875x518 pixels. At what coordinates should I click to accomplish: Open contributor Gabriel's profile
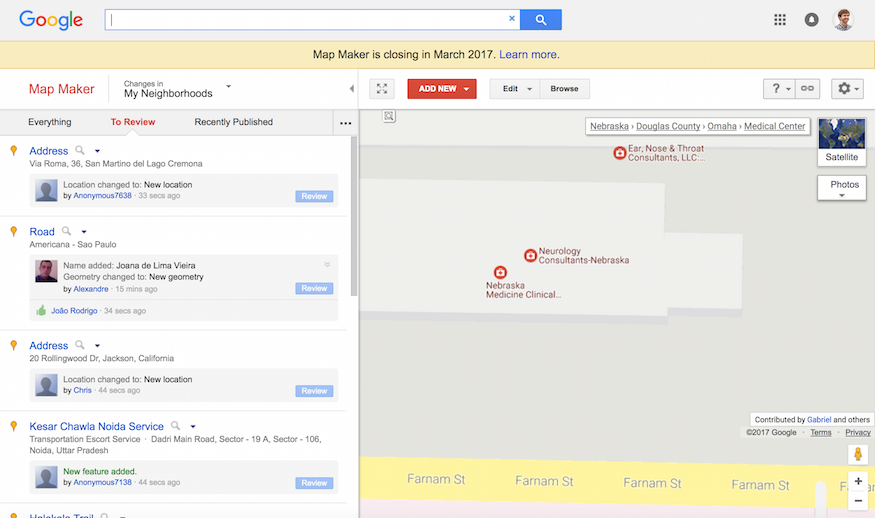coord(819,420)
